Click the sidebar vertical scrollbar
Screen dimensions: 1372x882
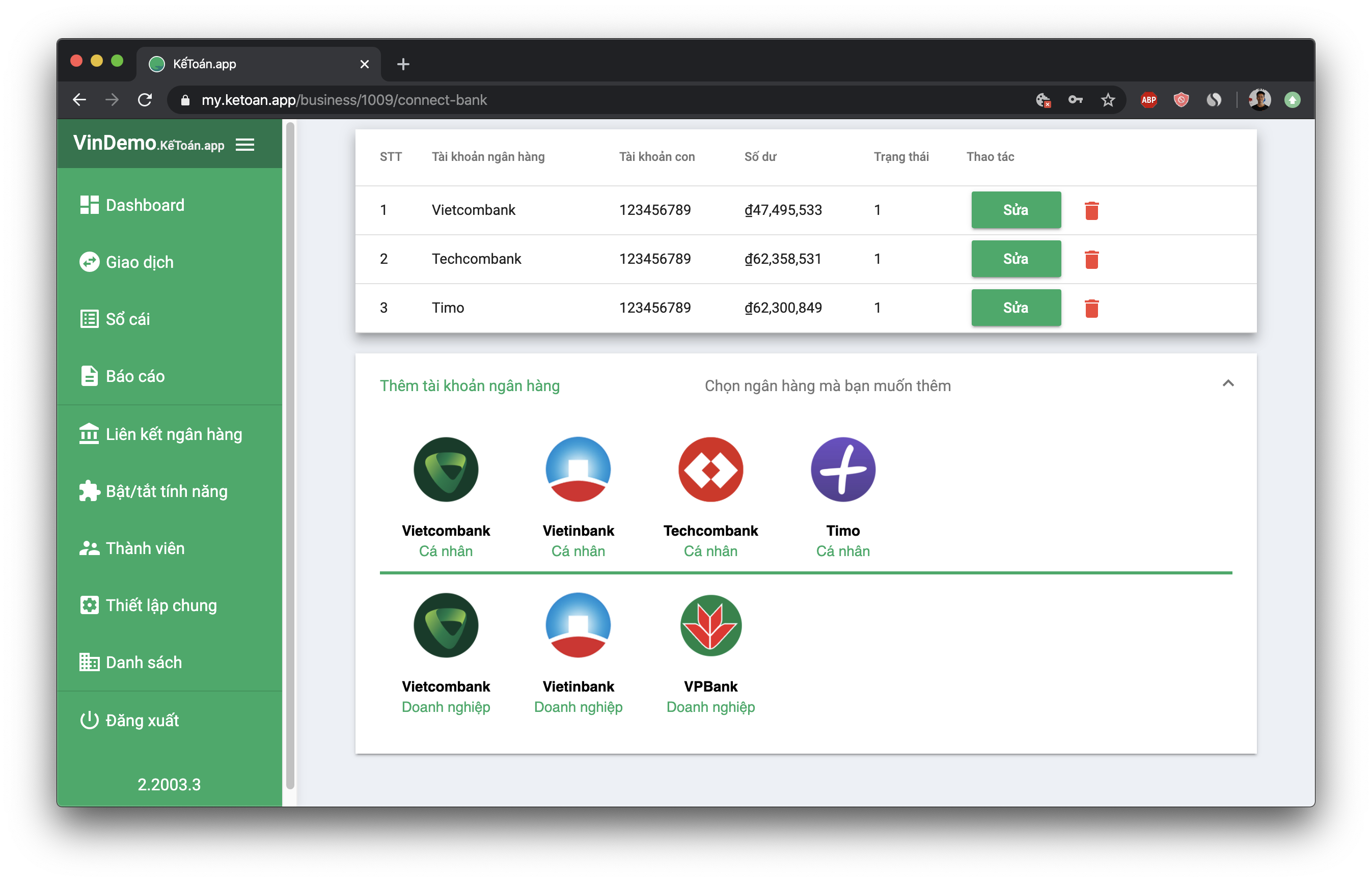pos(290,455)
